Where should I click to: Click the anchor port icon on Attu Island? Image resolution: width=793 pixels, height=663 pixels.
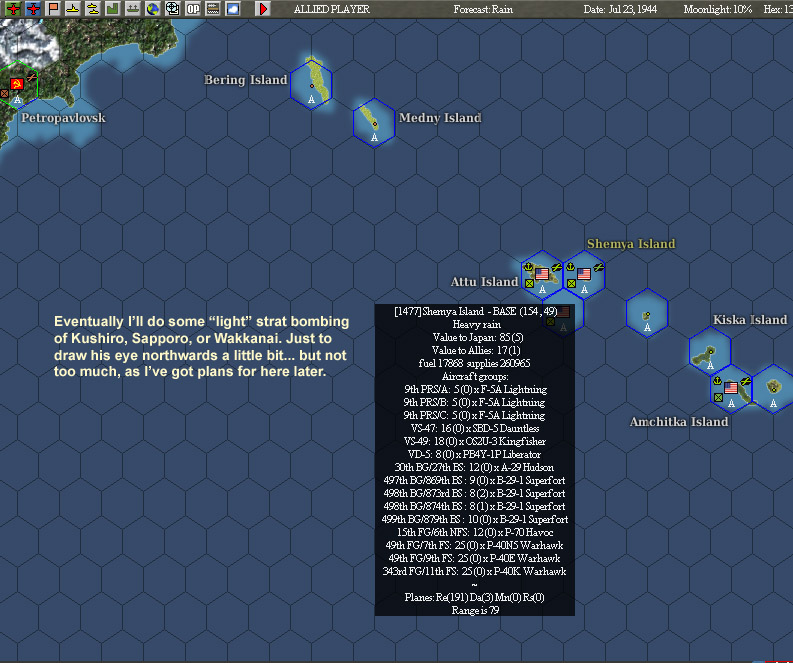(528, 267)
